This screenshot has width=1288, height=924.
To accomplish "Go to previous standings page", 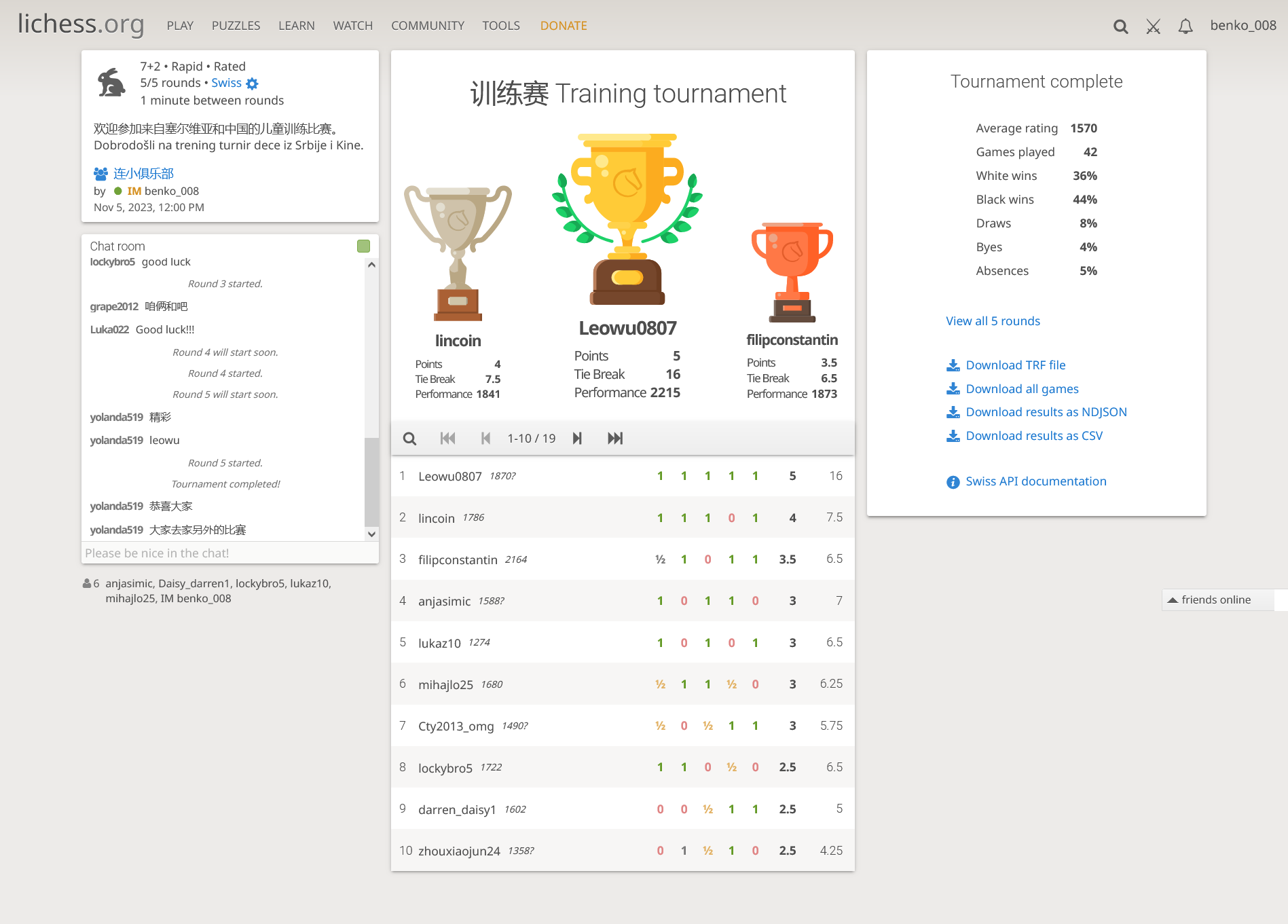I will [x=485, y=439].
